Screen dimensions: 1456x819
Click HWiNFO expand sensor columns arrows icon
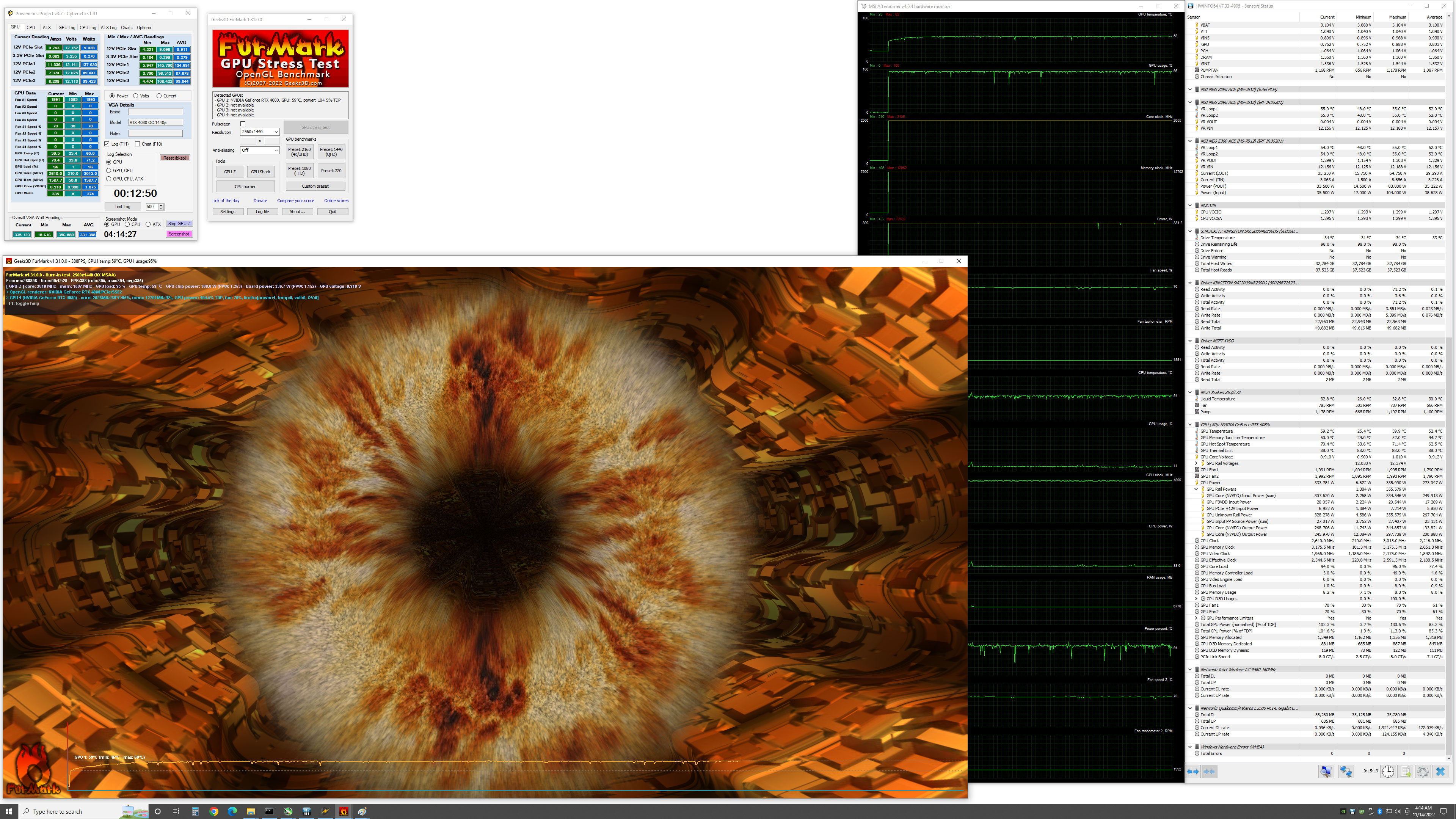point(1193,772)
